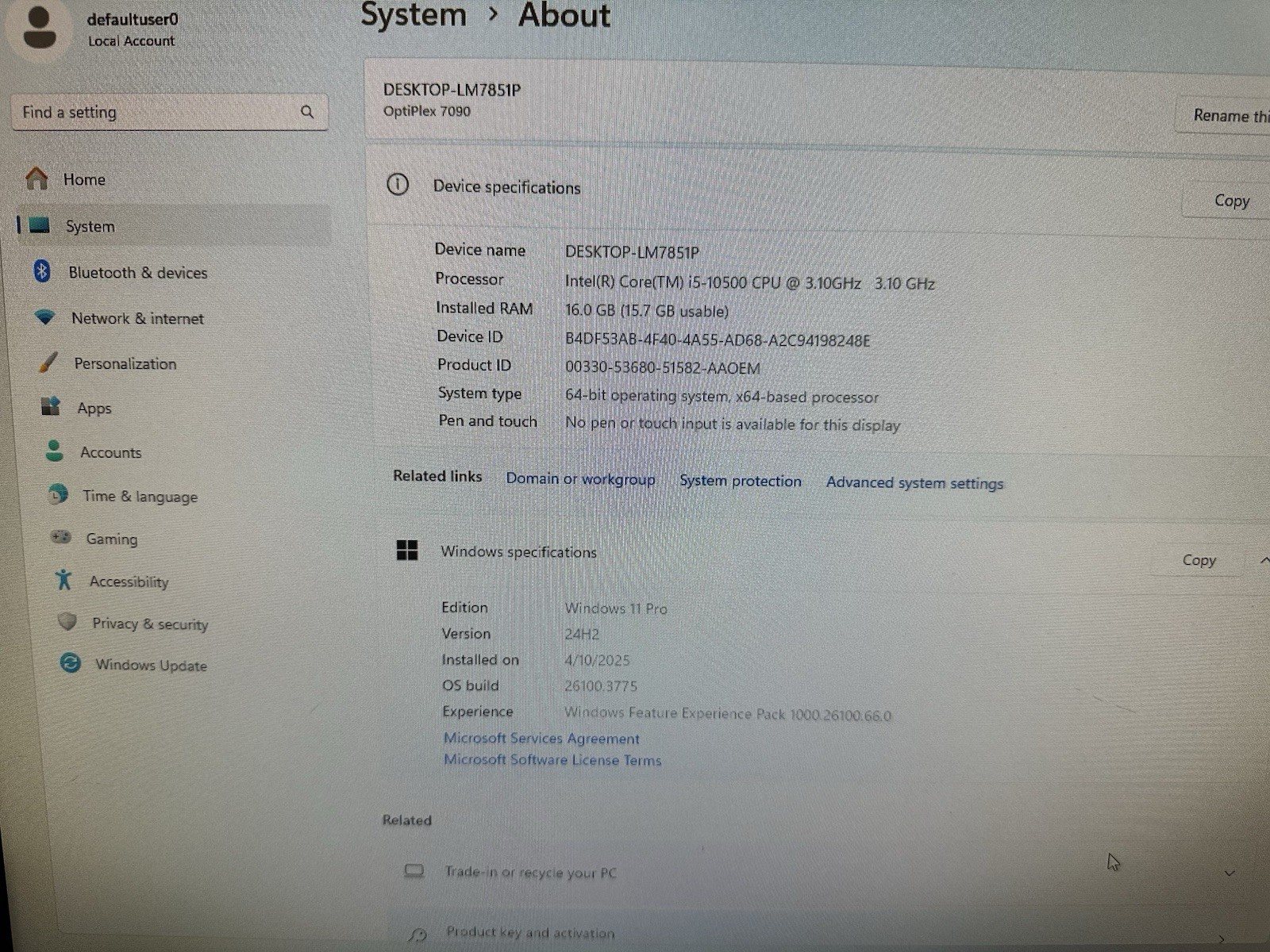
Task: Click the Apps icon in sidebar
Action: click(x=51, y=406)
